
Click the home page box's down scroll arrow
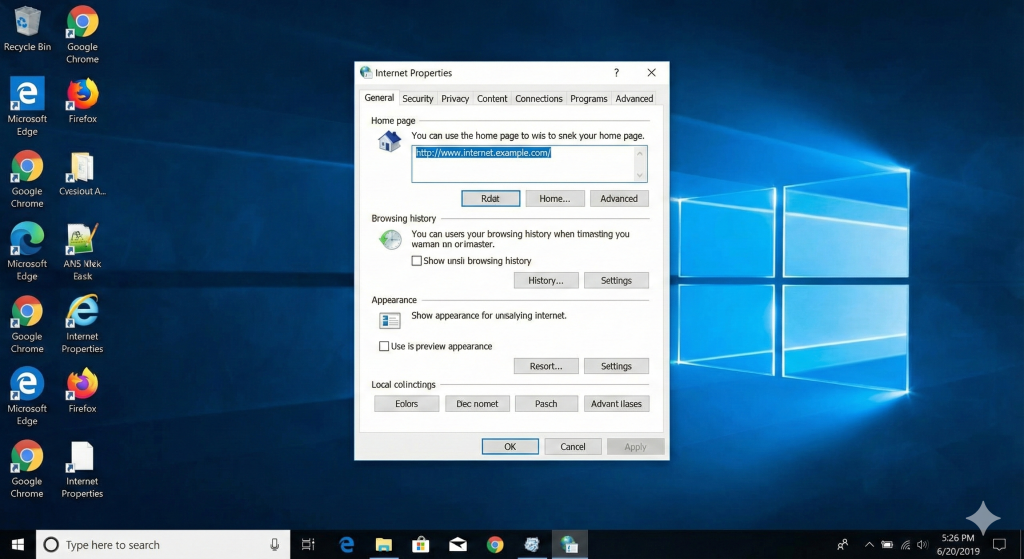coord(640,175)
